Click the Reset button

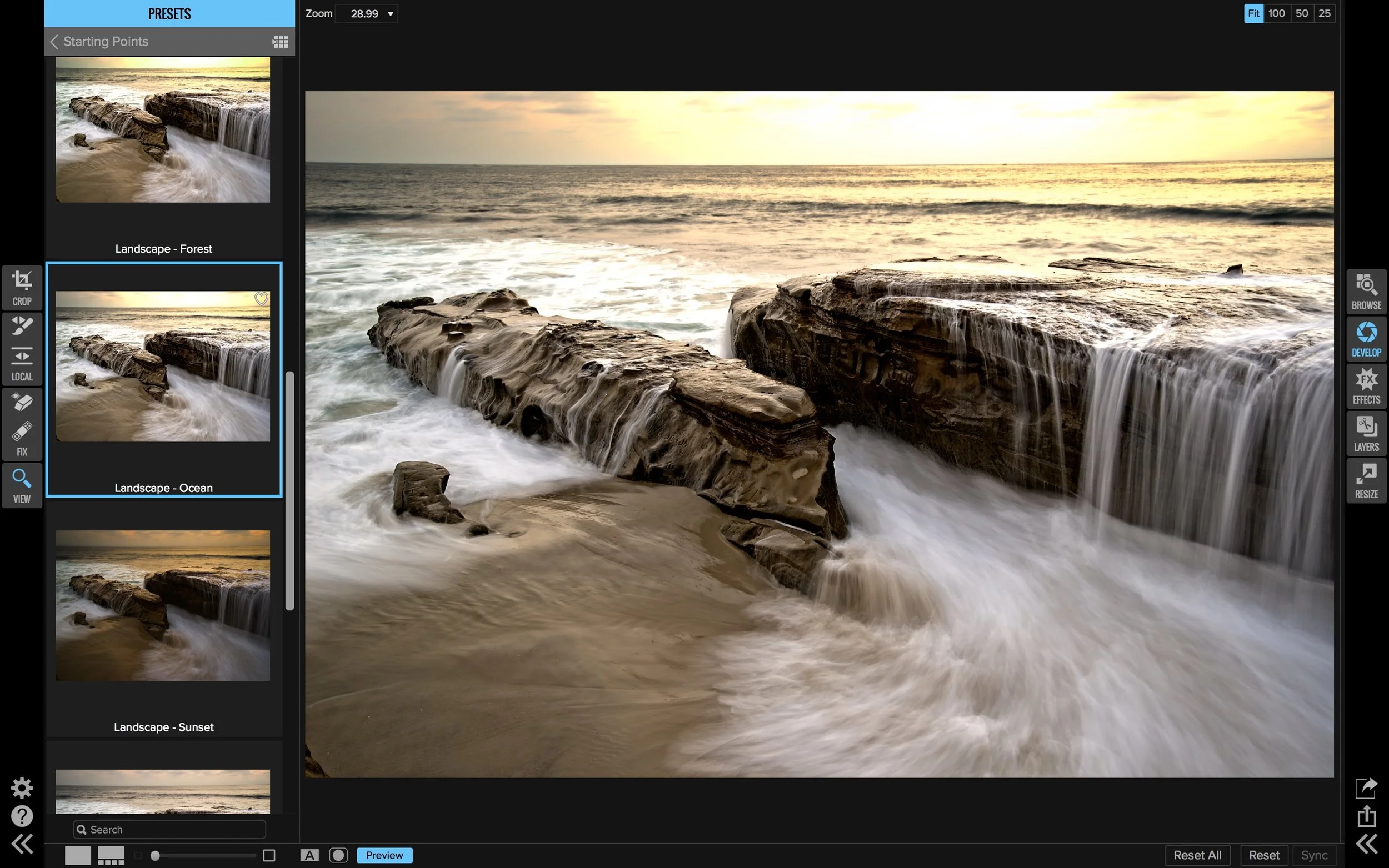point(1263,855)
